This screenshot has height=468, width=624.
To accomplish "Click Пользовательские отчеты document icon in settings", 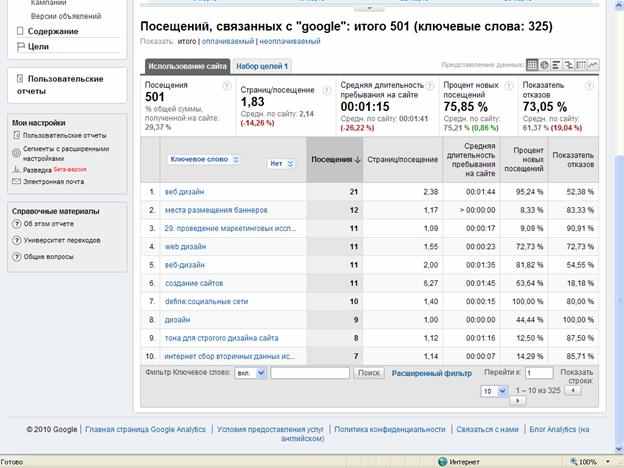I will point(16,135).
